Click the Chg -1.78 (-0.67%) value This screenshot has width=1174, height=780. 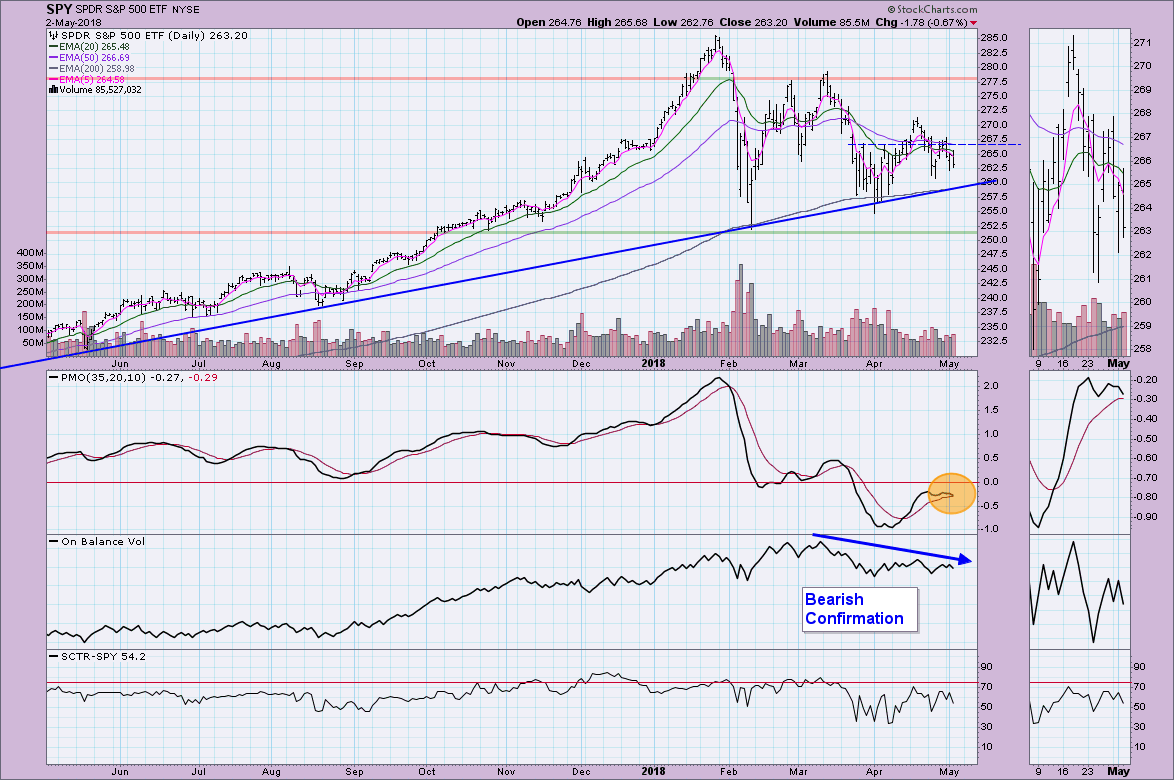[x=921, y=22]
